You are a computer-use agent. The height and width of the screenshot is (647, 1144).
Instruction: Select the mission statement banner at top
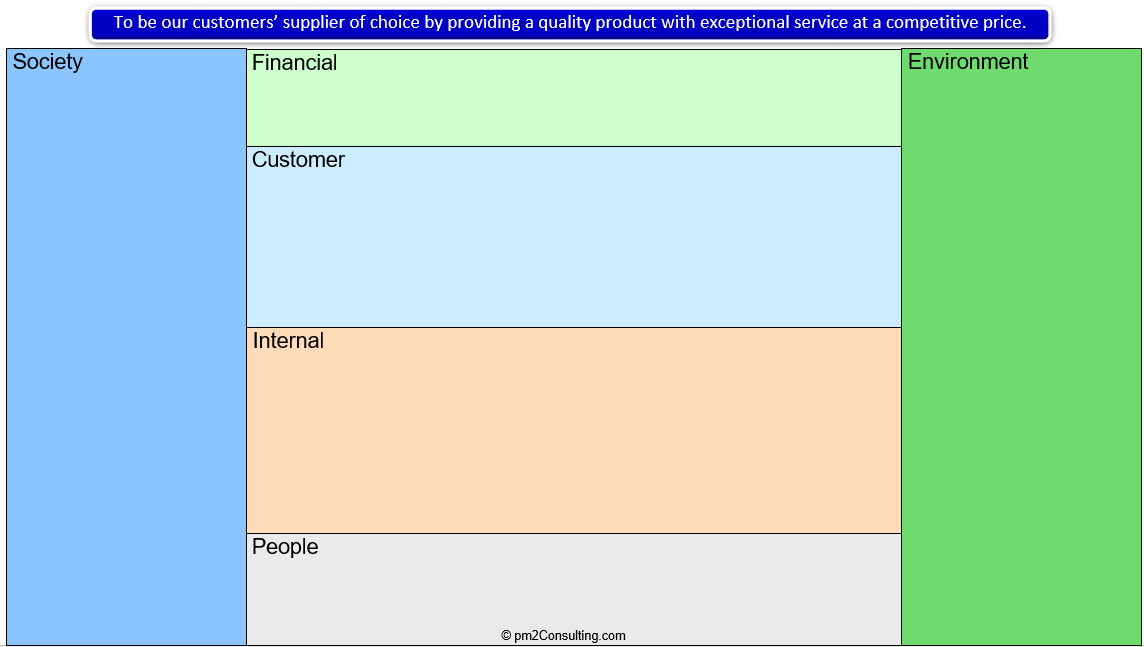(x=570, y=23)
